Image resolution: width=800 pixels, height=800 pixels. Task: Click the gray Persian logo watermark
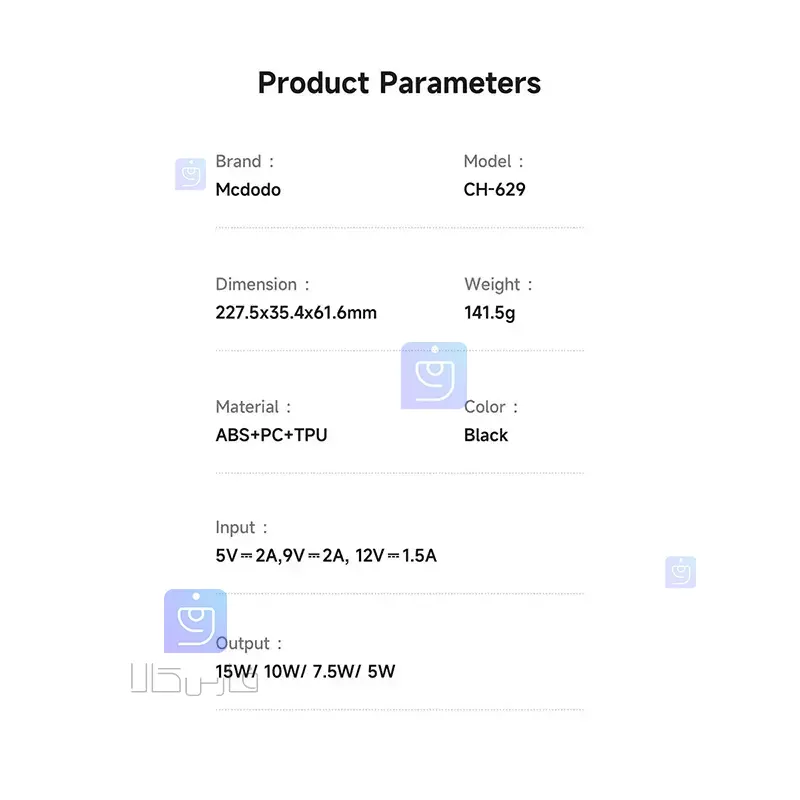193,680
